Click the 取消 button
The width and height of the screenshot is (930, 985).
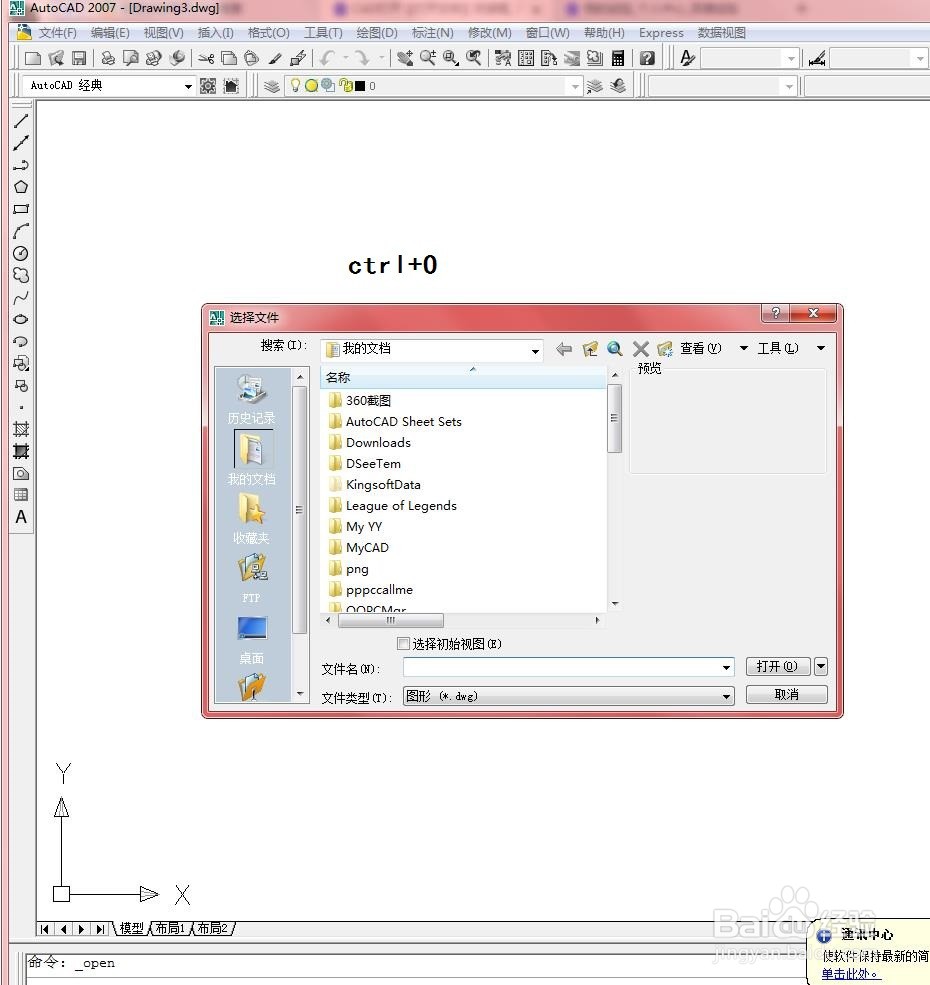[787, 695]
